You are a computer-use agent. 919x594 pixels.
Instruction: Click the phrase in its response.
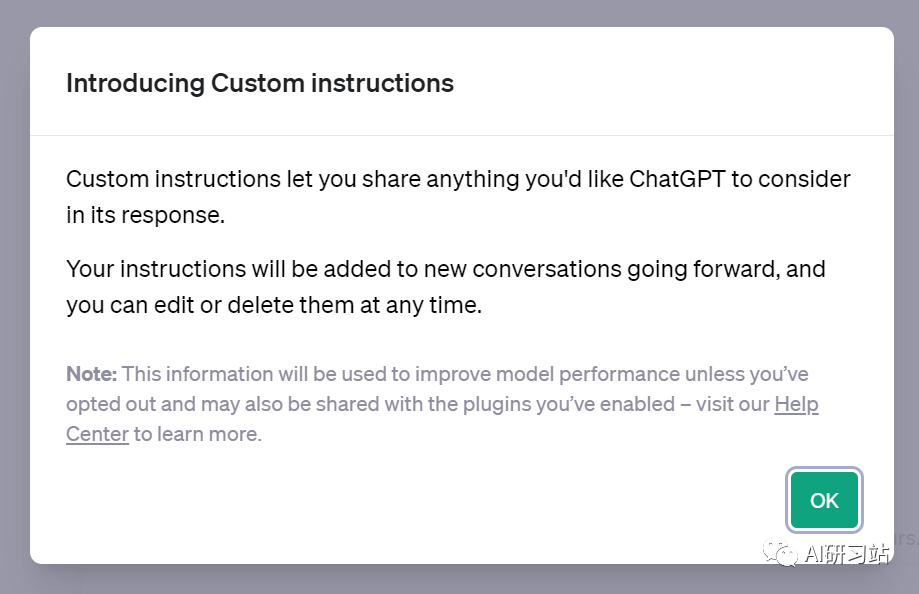point(145,215)
